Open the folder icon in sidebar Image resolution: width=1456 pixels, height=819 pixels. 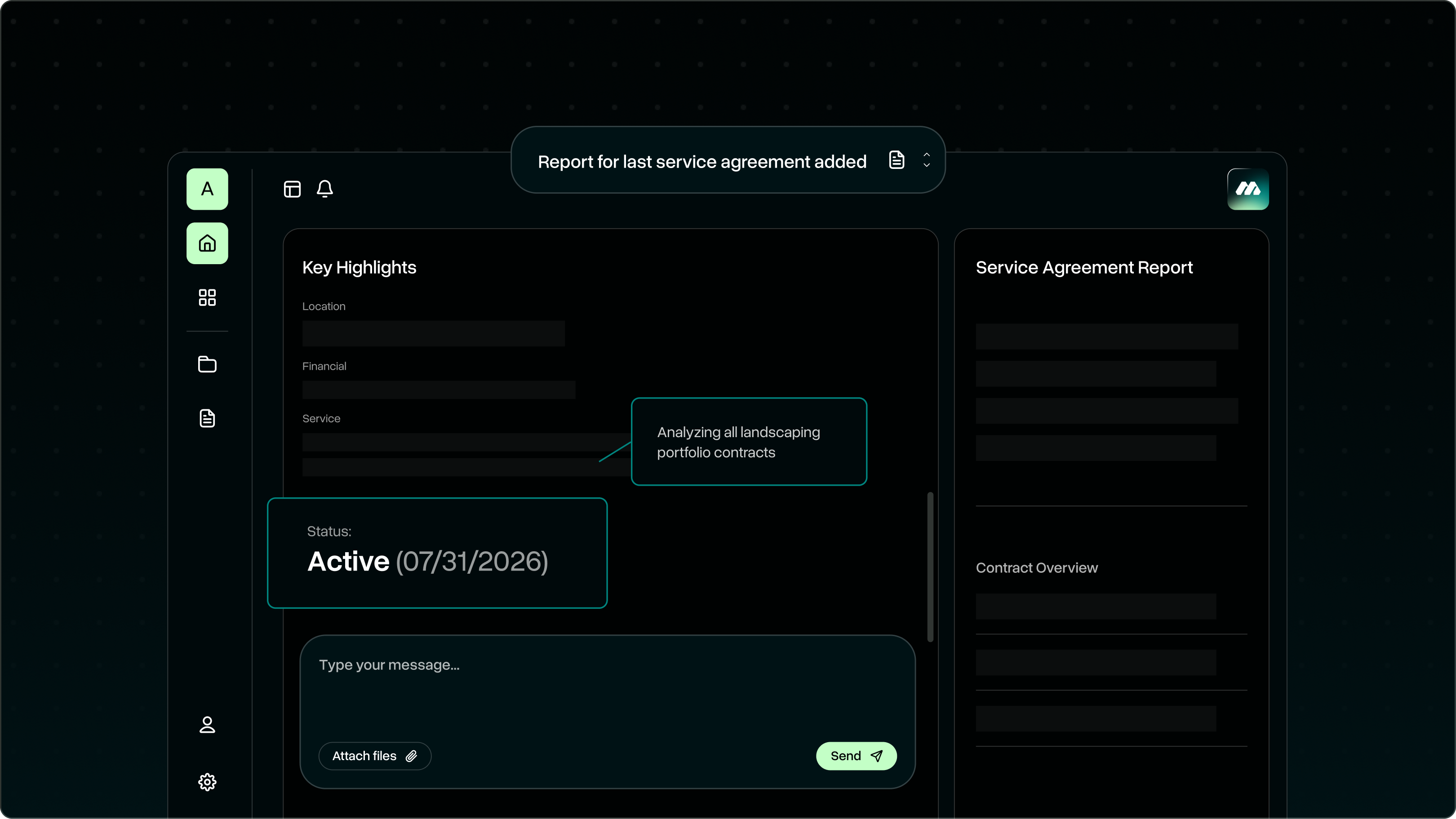tap(207, 364)
